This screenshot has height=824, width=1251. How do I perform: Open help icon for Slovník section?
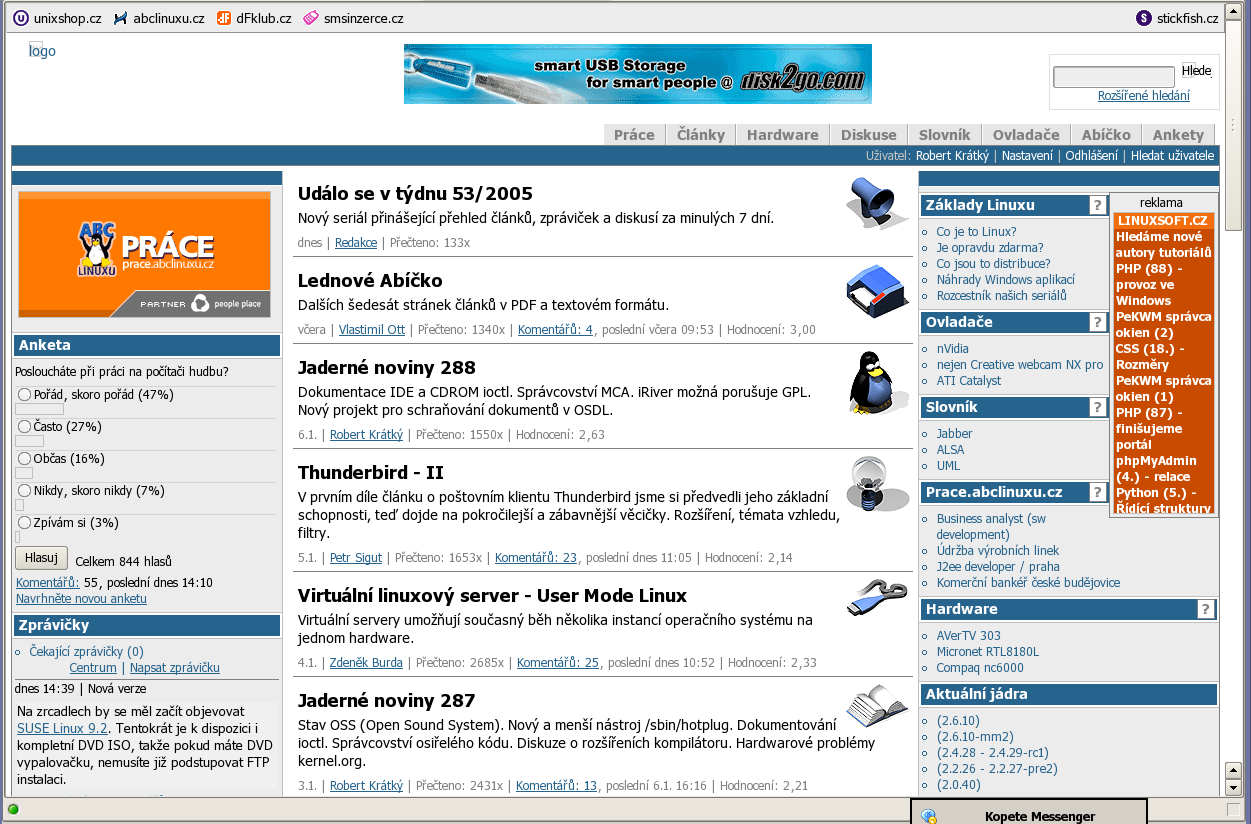1097,408
